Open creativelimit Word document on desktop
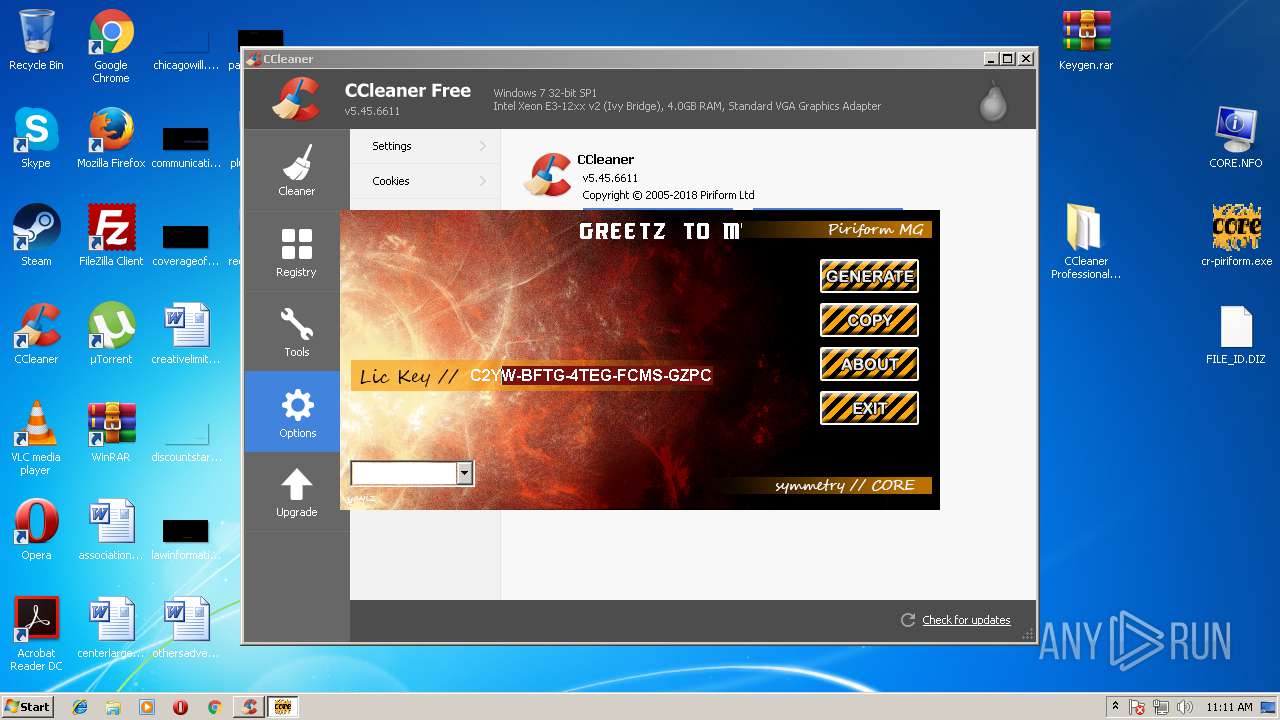This screenshot has height=720, width=1280. tap(186, 335)
